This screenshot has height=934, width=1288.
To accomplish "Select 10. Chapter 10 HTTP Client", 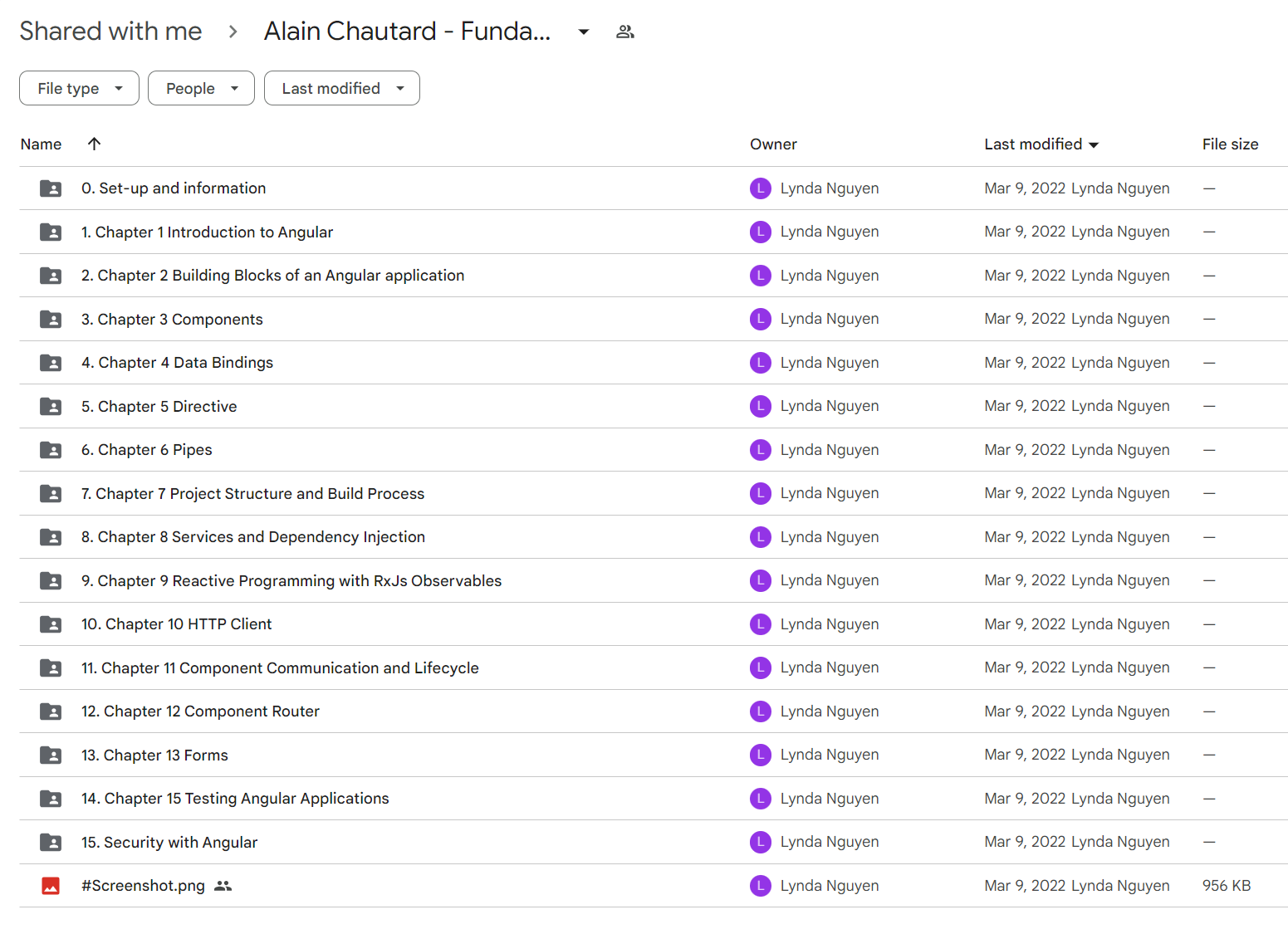I will pyautogui.click(x=176, y=624).
